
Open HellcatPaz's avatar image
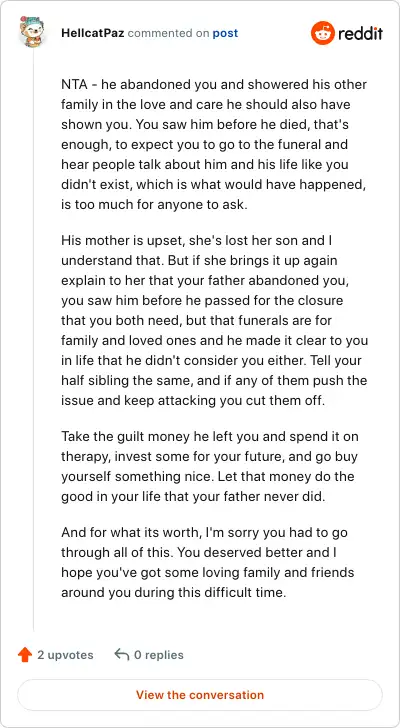coord(31,31)
